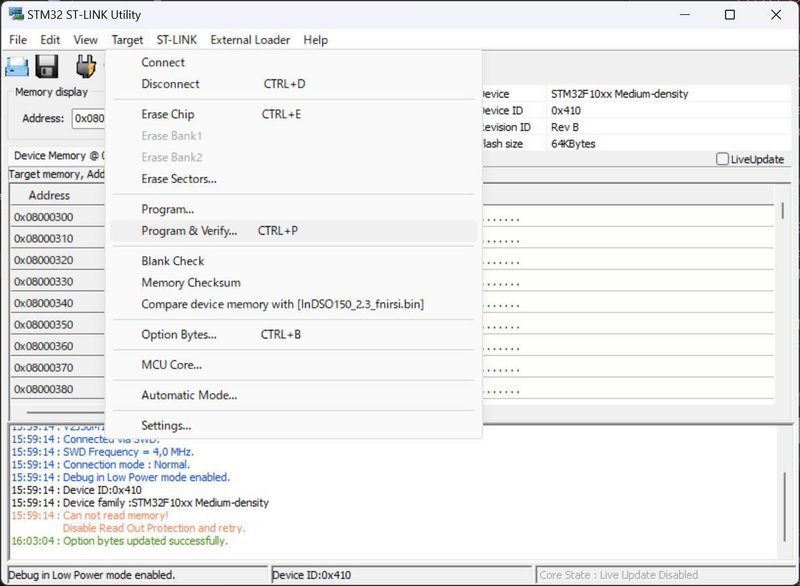800x586 pixels.
Task: Select memory row 0x08000320
Action: tap(57, 260)
